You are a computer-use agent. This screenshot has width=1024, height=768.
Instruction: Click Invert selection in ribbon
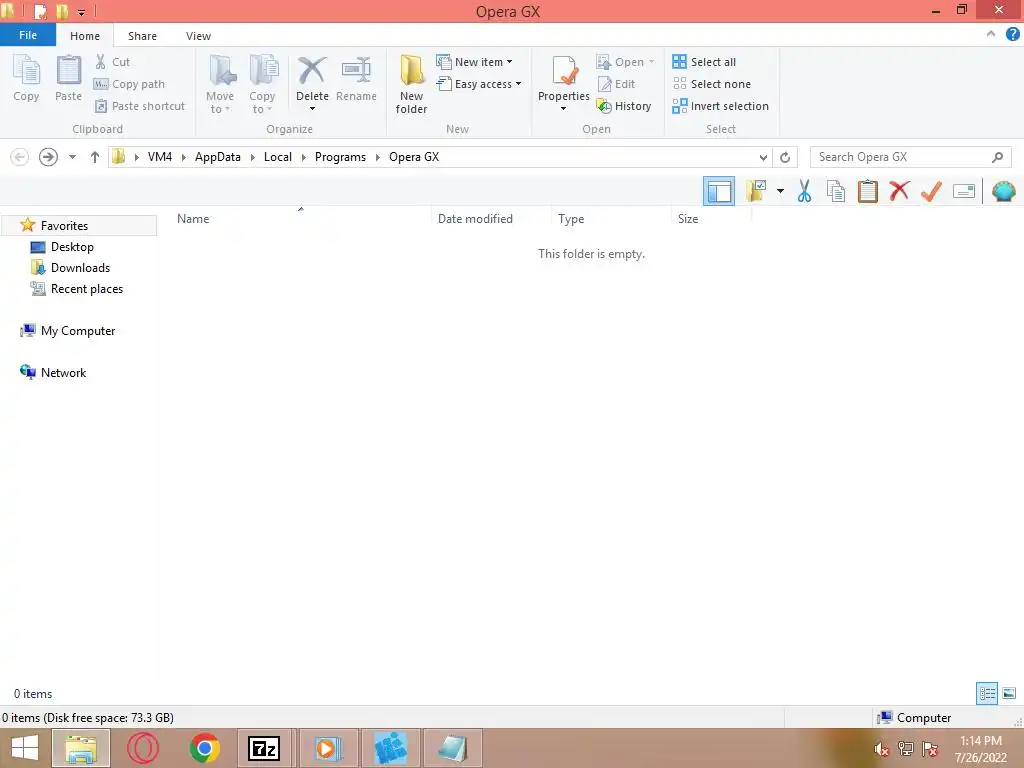point(720,106)
